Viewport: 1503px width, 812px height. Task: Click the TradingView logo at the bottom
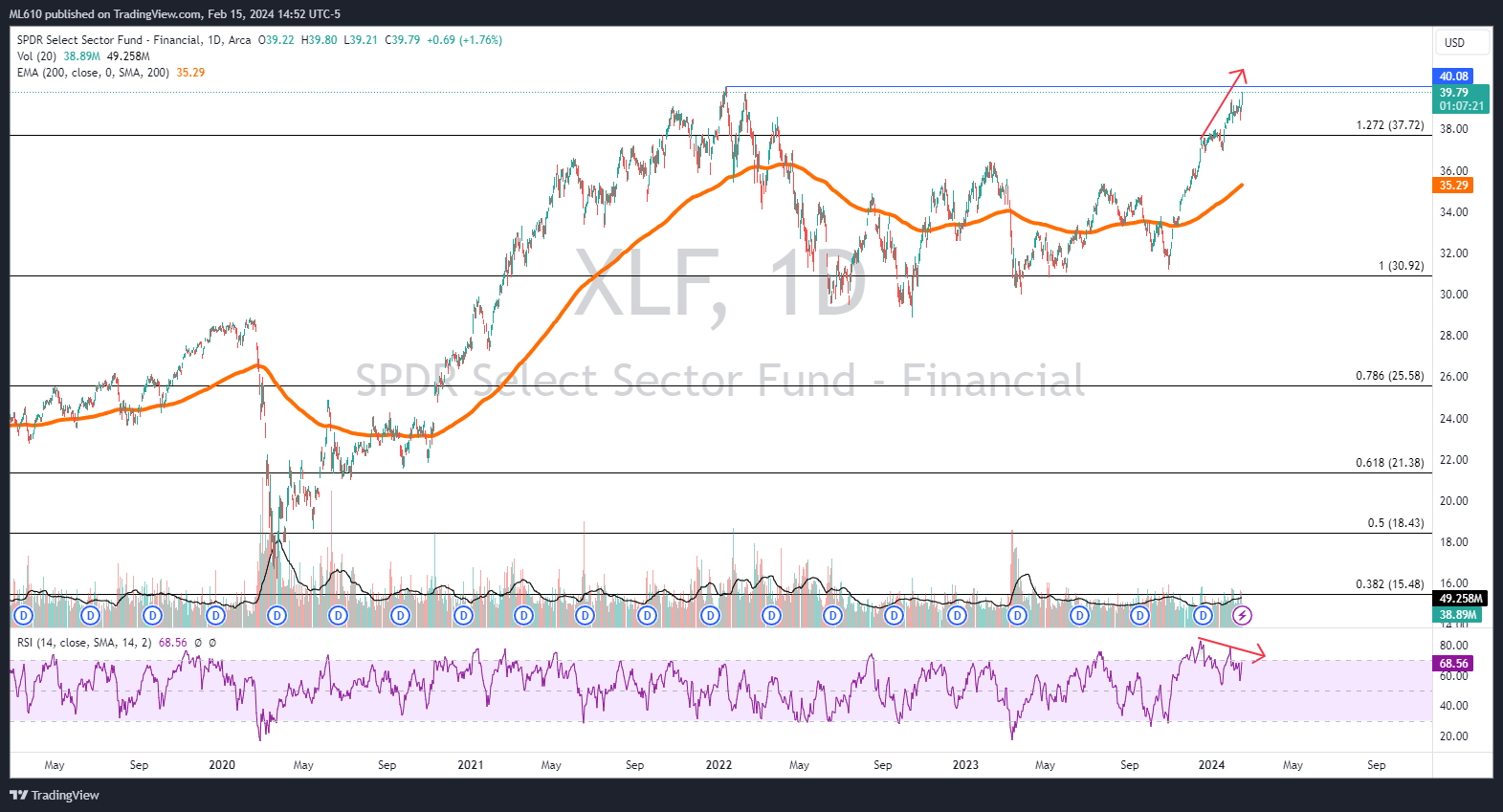pyautogui.click(x=55, y=795)
